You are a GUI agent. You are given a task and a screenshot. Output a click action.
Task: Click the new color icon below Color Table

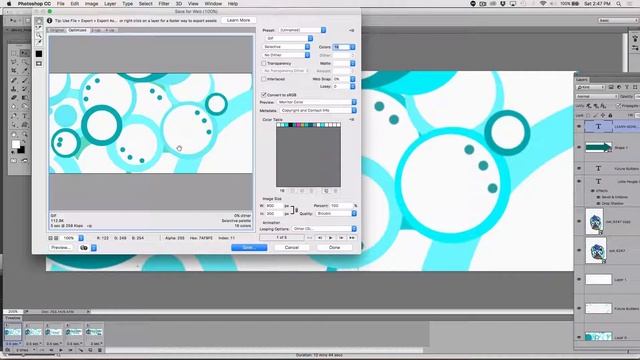pos(326,191)
